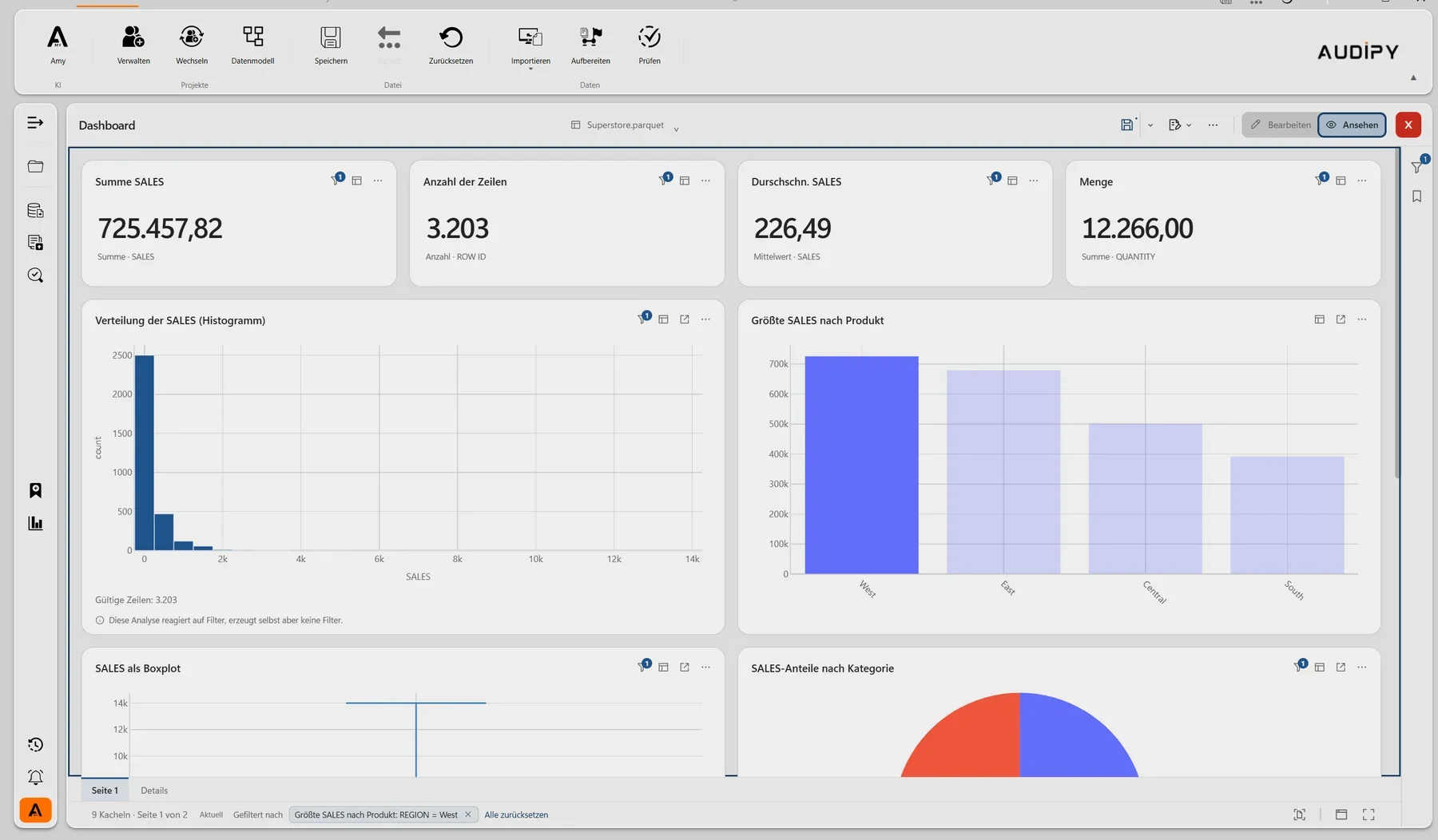
Task: Toggle filter on Summe SALES tile
Action: pyautogui.click(x=337, y=180)
